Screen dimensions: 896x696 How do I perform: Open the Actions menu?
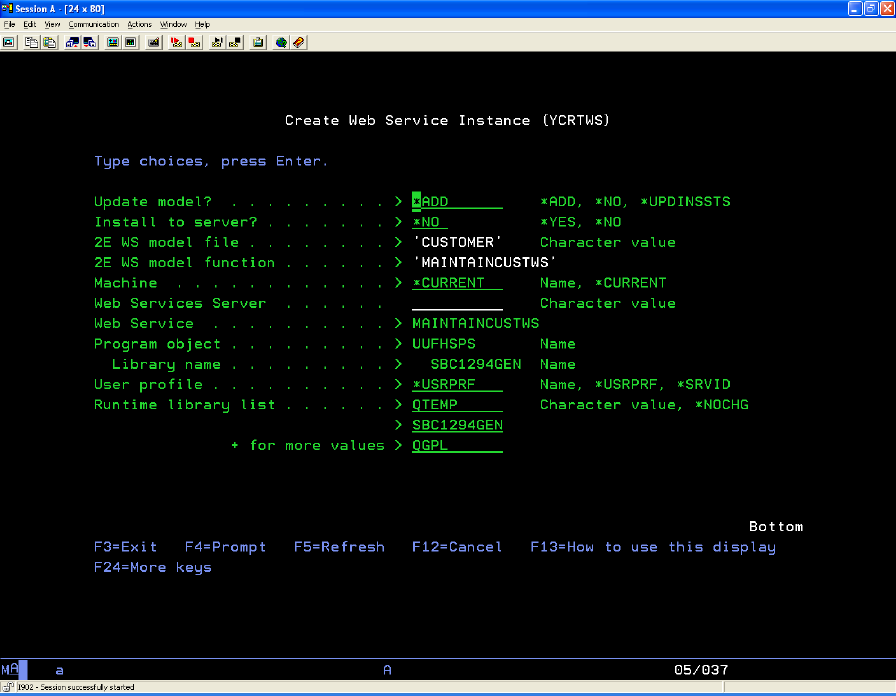(x=139, y=25)
